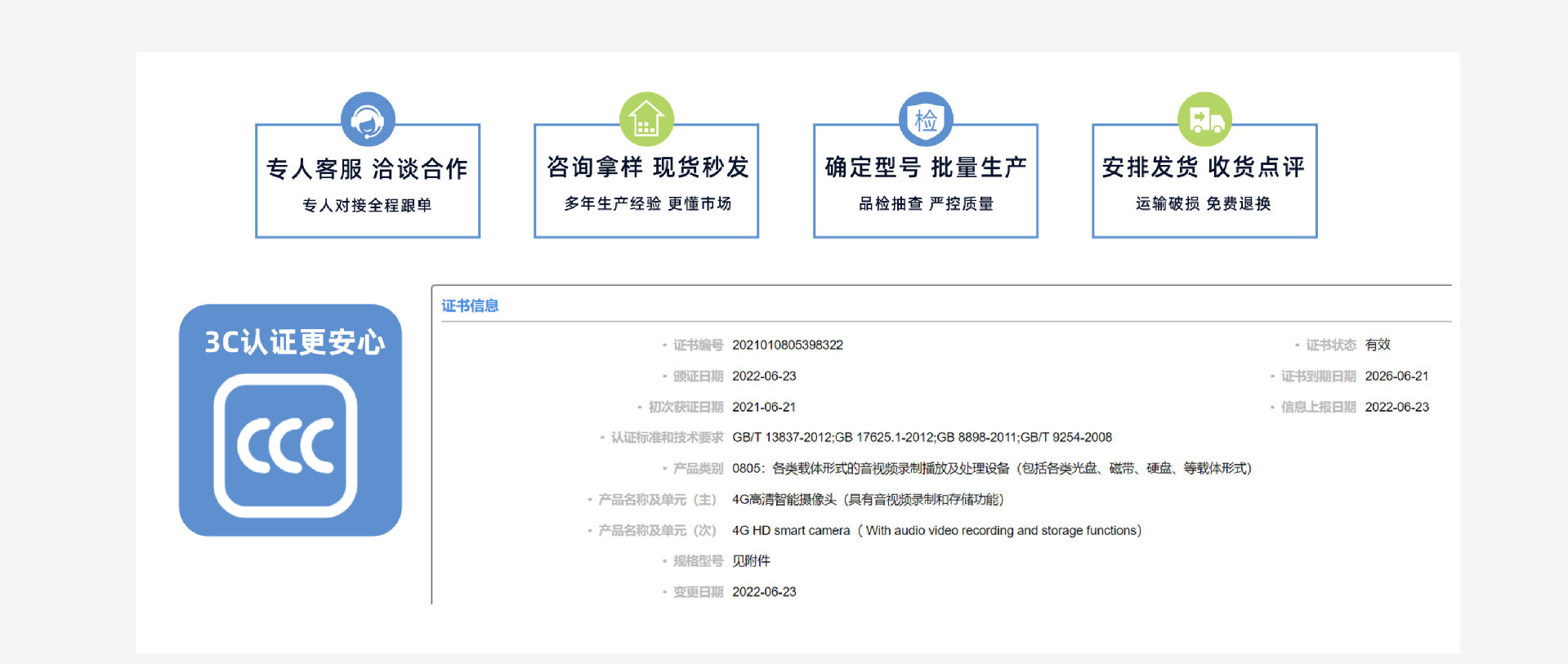This screenshot has width=1568, height=664.
Task: Click the green house sample icon
Action: [646, 119]
